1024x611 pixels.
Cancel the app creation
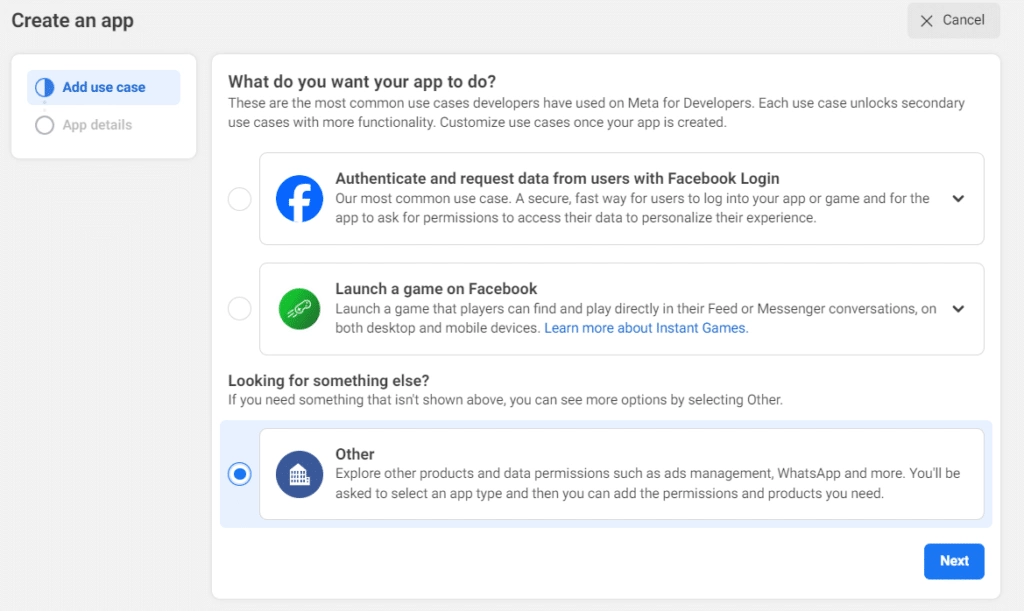point(953,21)
